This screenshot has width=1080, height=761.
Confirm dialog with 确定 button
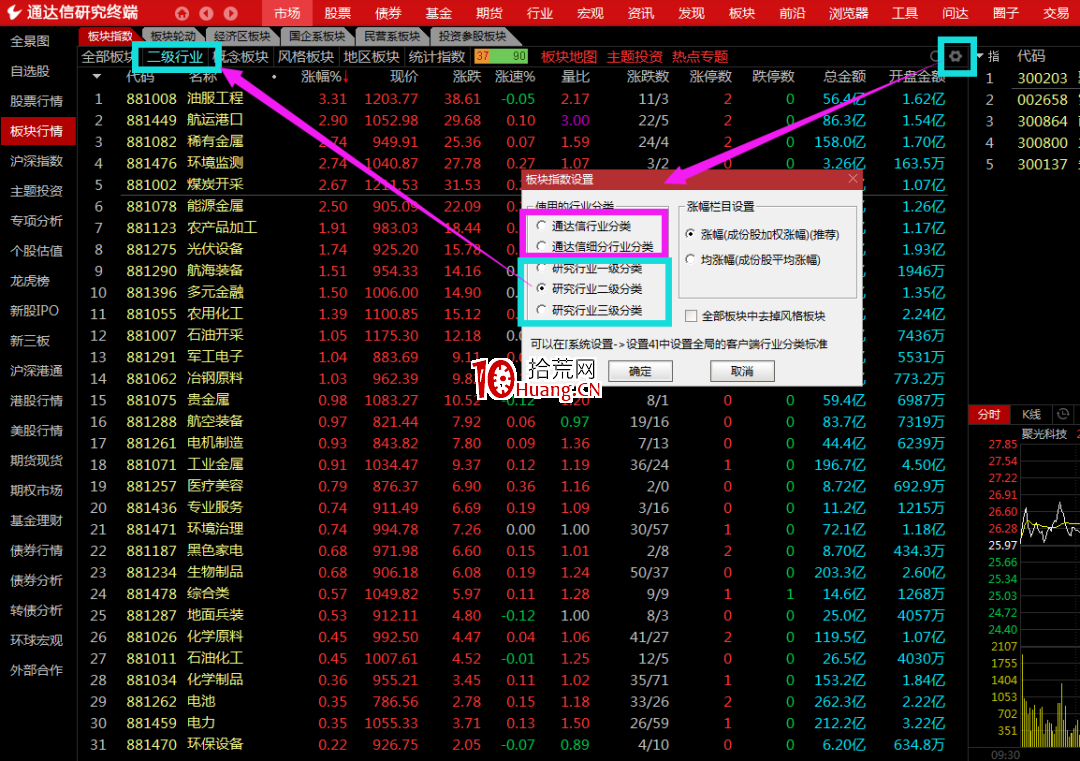[640, 371]
